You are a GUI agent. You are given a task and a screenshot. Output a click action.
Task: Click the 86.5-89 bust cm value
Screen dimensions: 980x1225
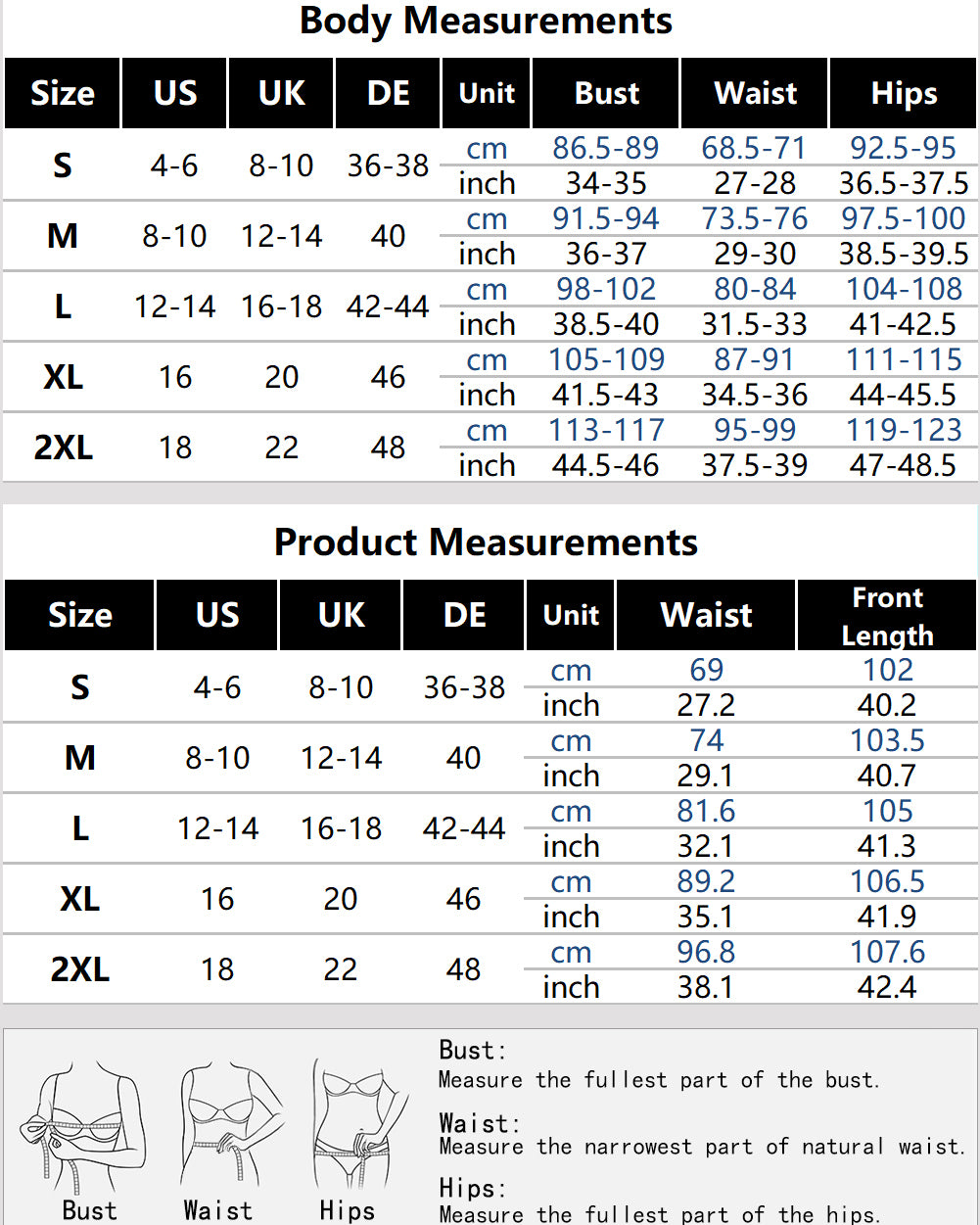[606, 149]
